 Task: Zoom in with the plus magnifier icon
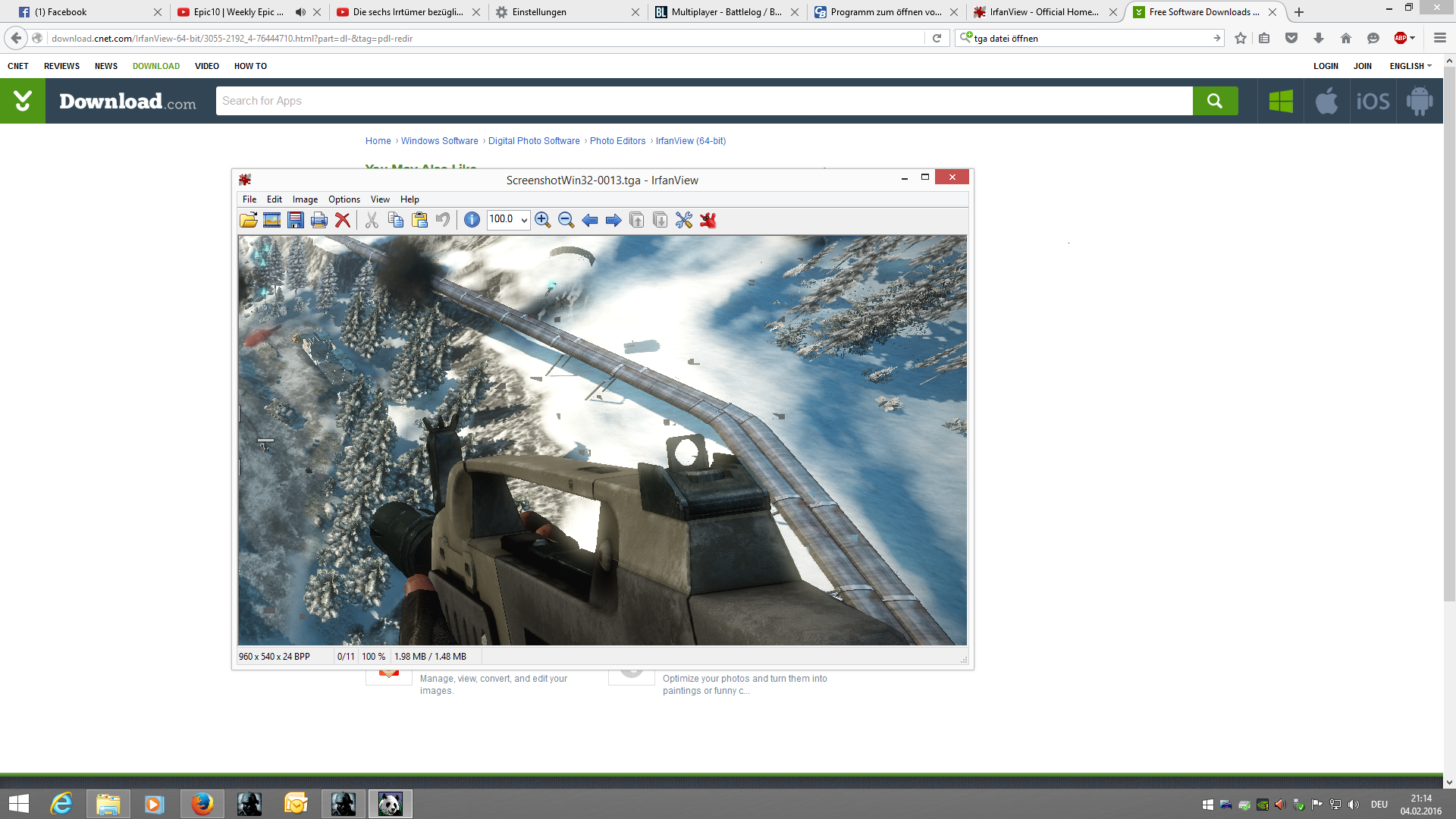click(x=542, y=220)
